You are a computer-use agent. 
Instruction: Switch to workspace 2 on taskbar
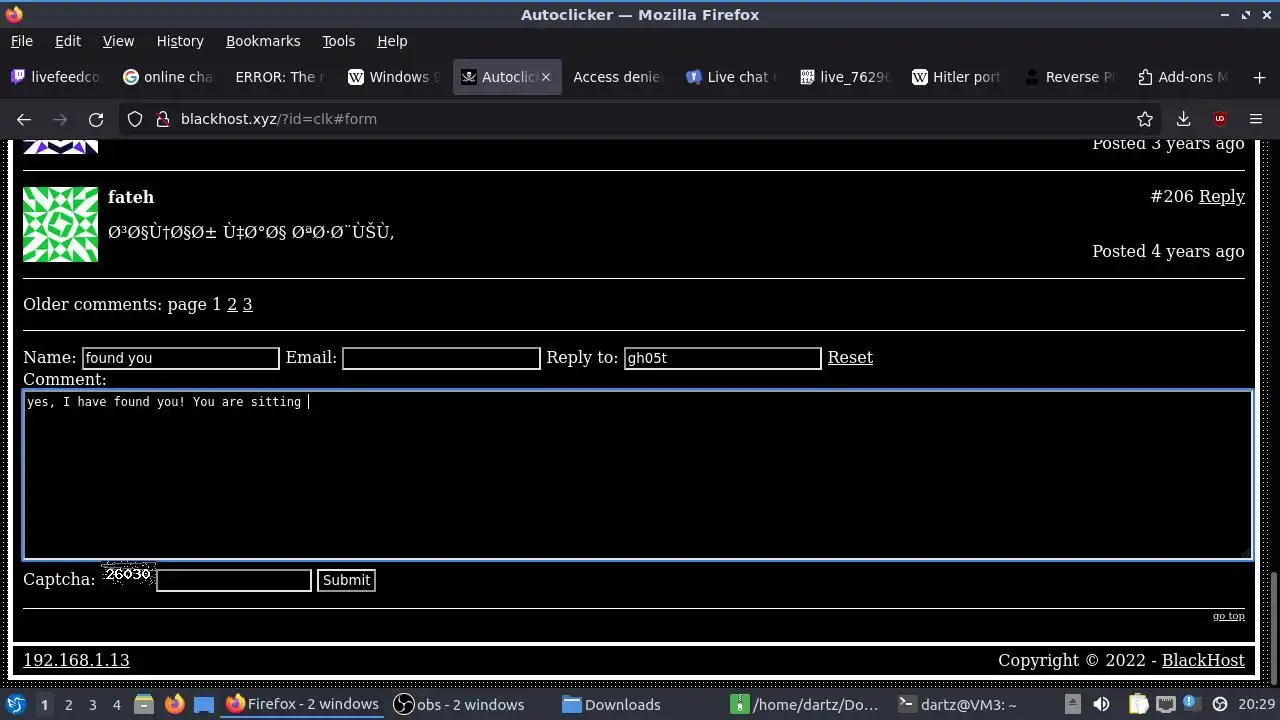(68, 704)
